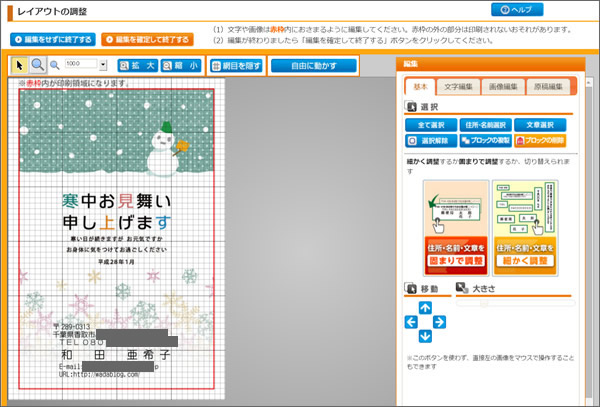The width and height of the screenshot is (600, 407).
Task: Click the 全て選択 select-all button
Action: coord(431,125)
